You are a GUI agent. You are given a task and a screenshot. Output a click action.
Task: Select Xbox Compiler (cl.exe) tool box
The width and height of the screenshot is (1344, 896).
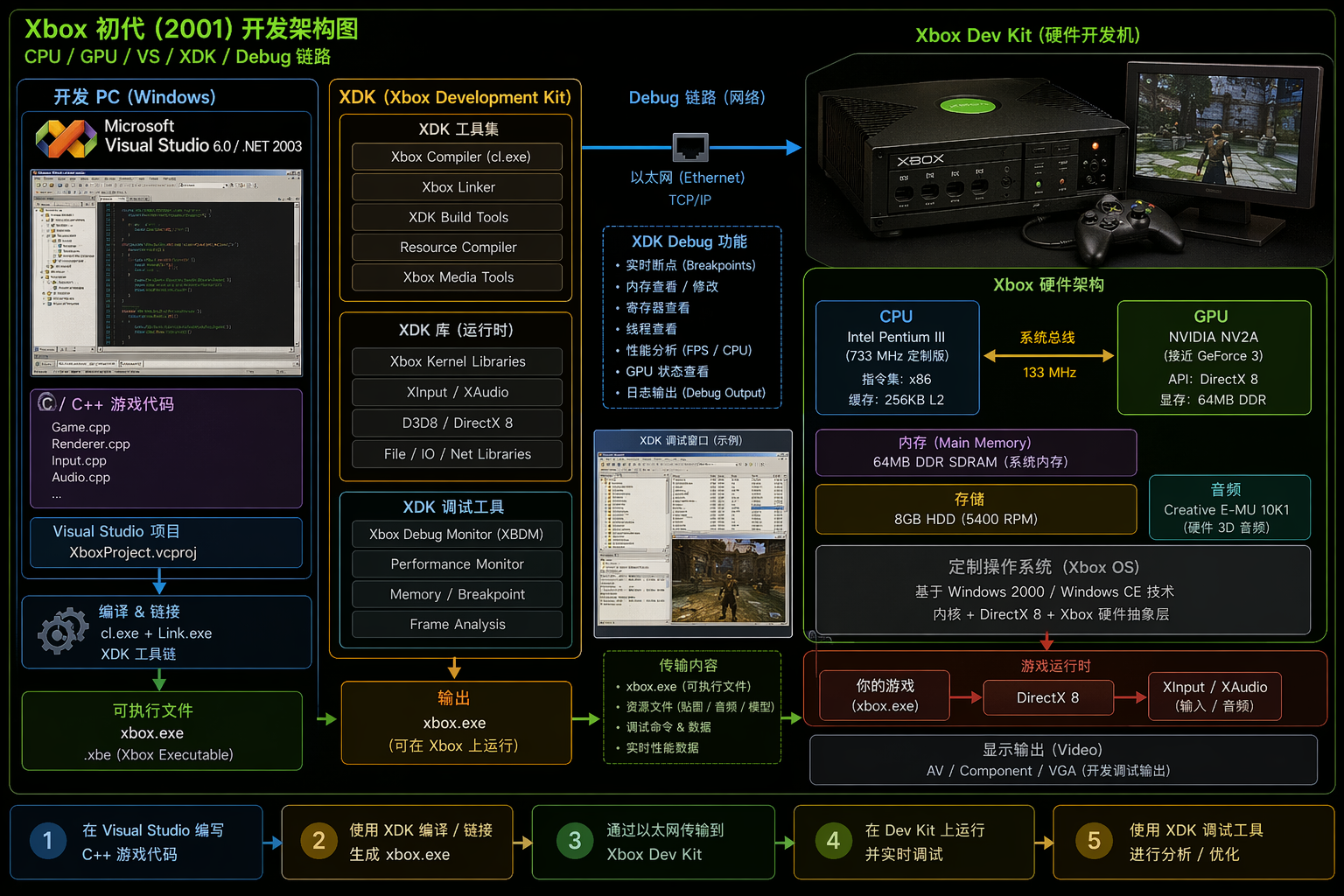458,157
